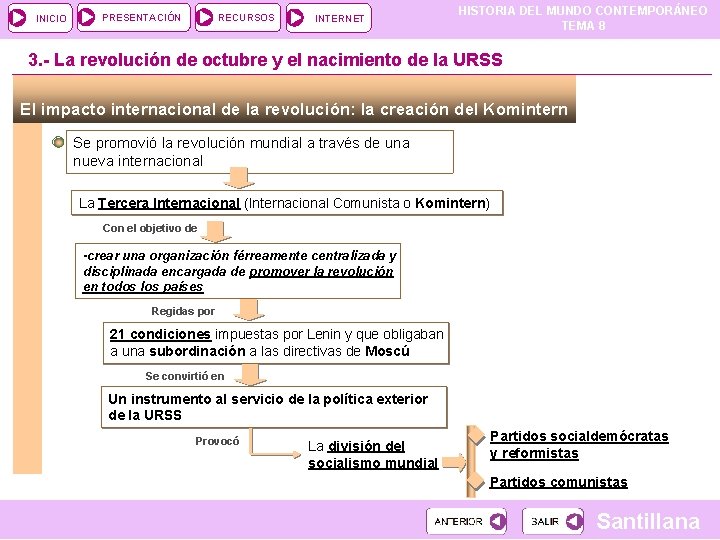Click the Santillana logo text
The width and height of the screenshot is (720, 540).
[648, 521]
